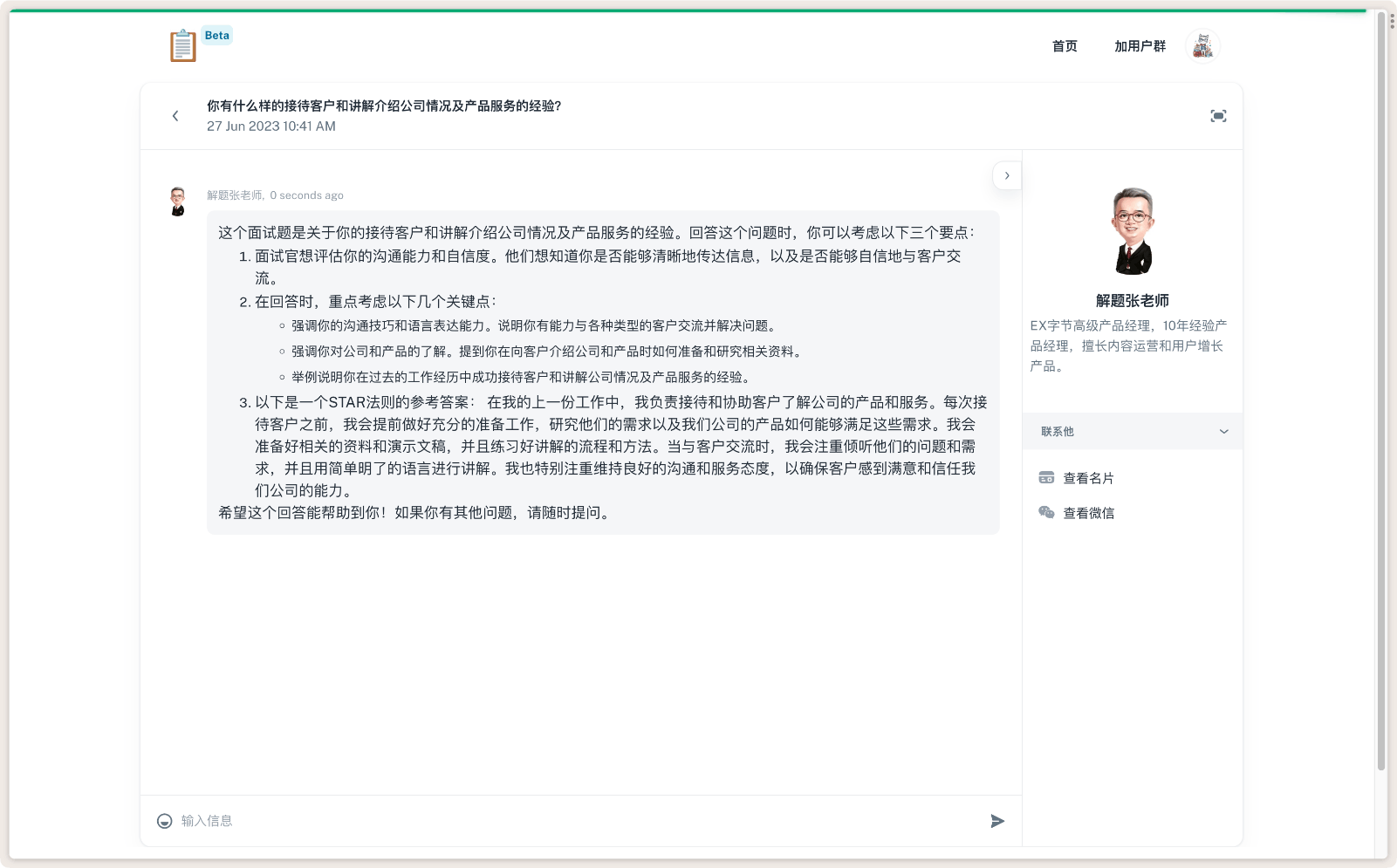Click the WeChat icon beside 查看微信
Screen dimensions: 1397x868
[1045, 512]
